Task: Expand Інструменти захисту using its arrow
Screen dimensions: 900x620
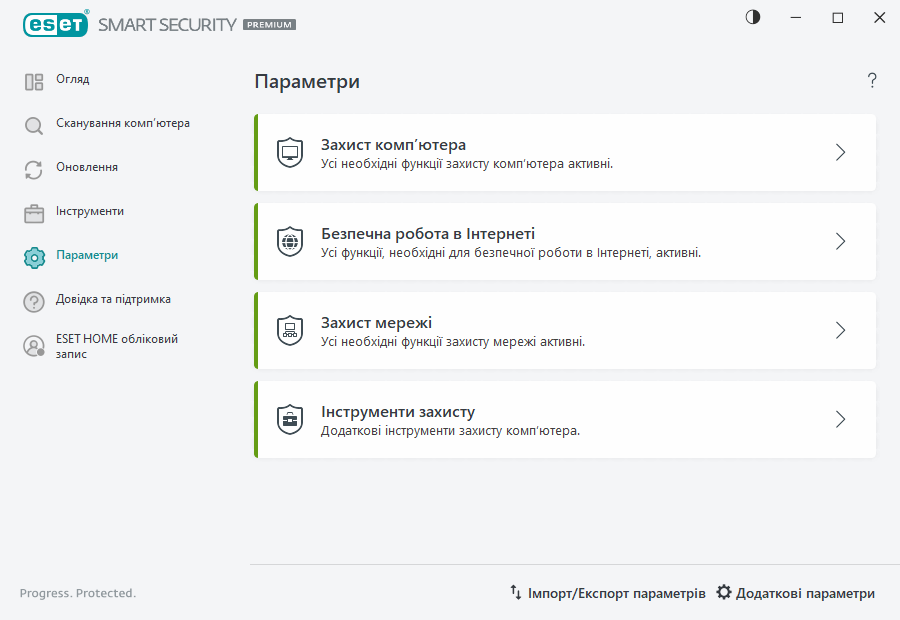Action: pos(840,419)
